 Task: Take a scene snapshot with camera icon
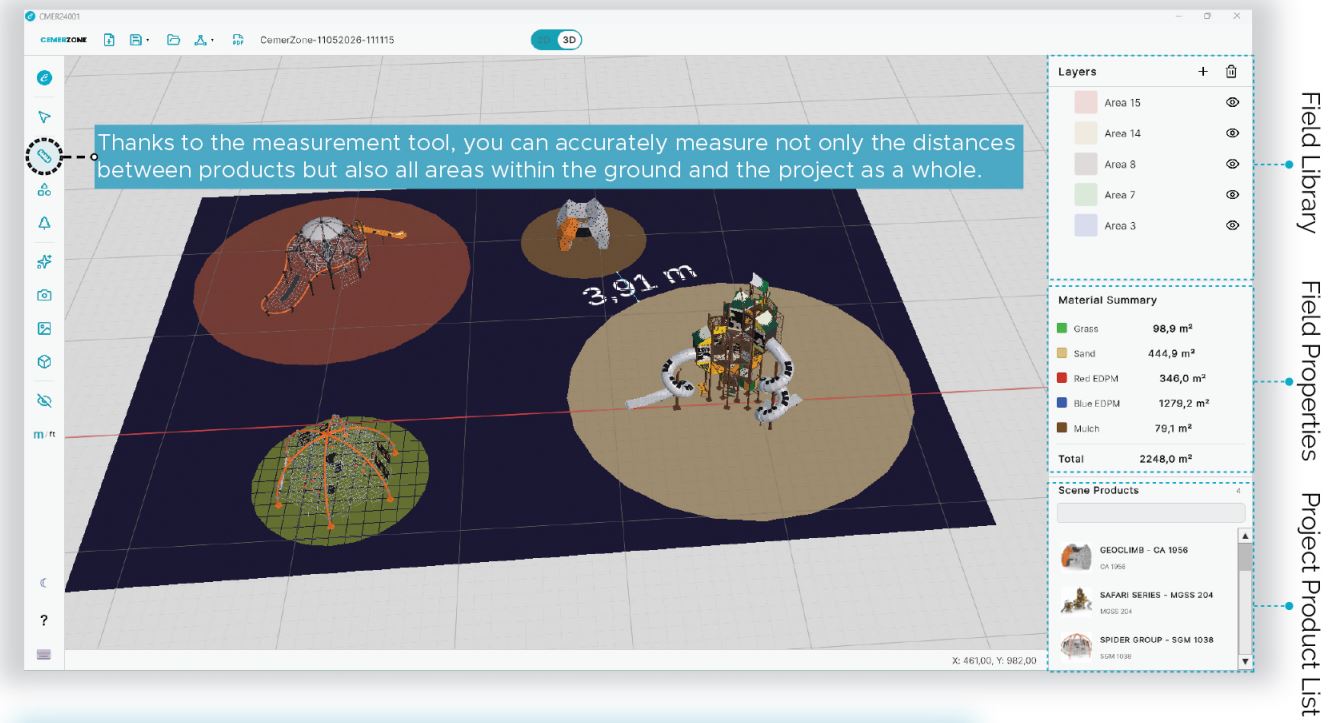pos(44,295)
